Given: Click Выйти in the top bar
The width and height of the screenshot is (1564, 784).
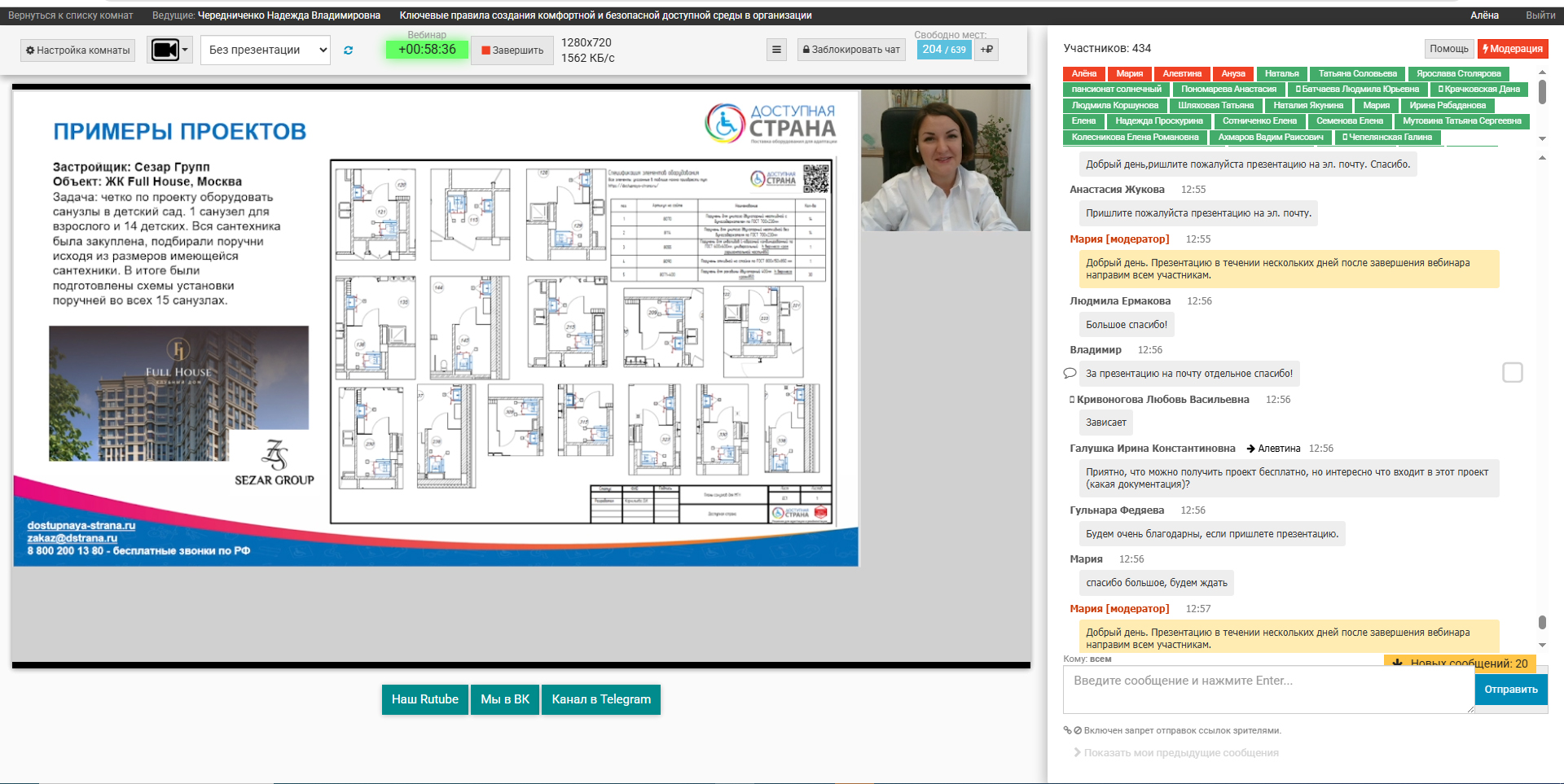Looking at the screenshot, I should (1540, 15).
